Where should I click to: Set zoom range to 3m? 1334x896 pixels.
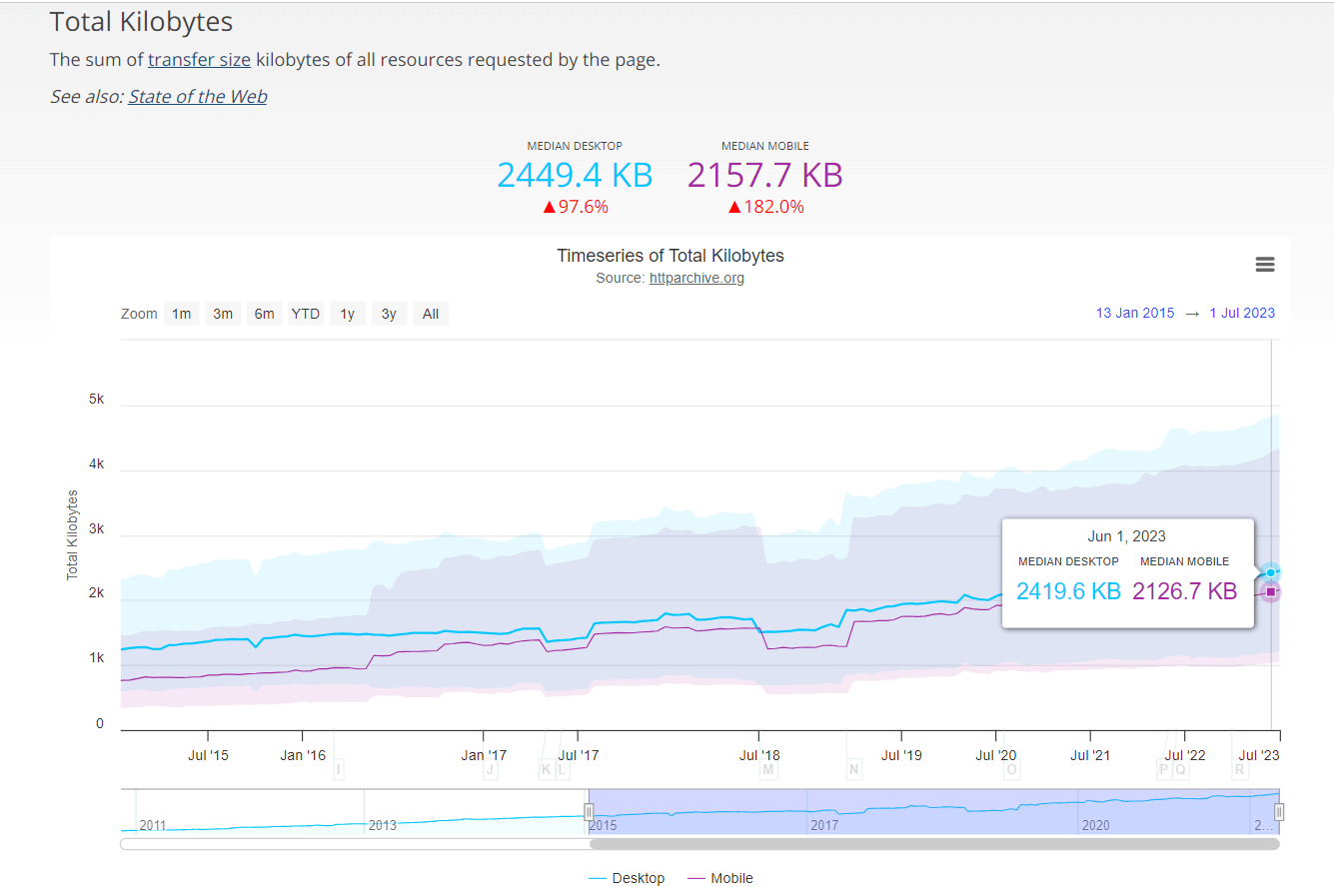click(x=223, y=314)
